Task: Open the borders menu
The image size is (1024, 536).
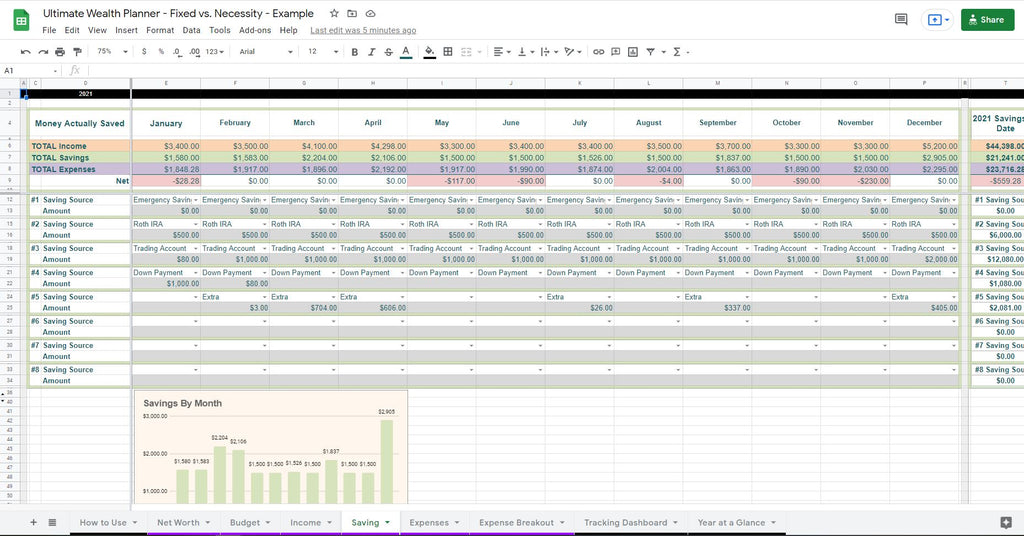Action: tap(448, 52)
